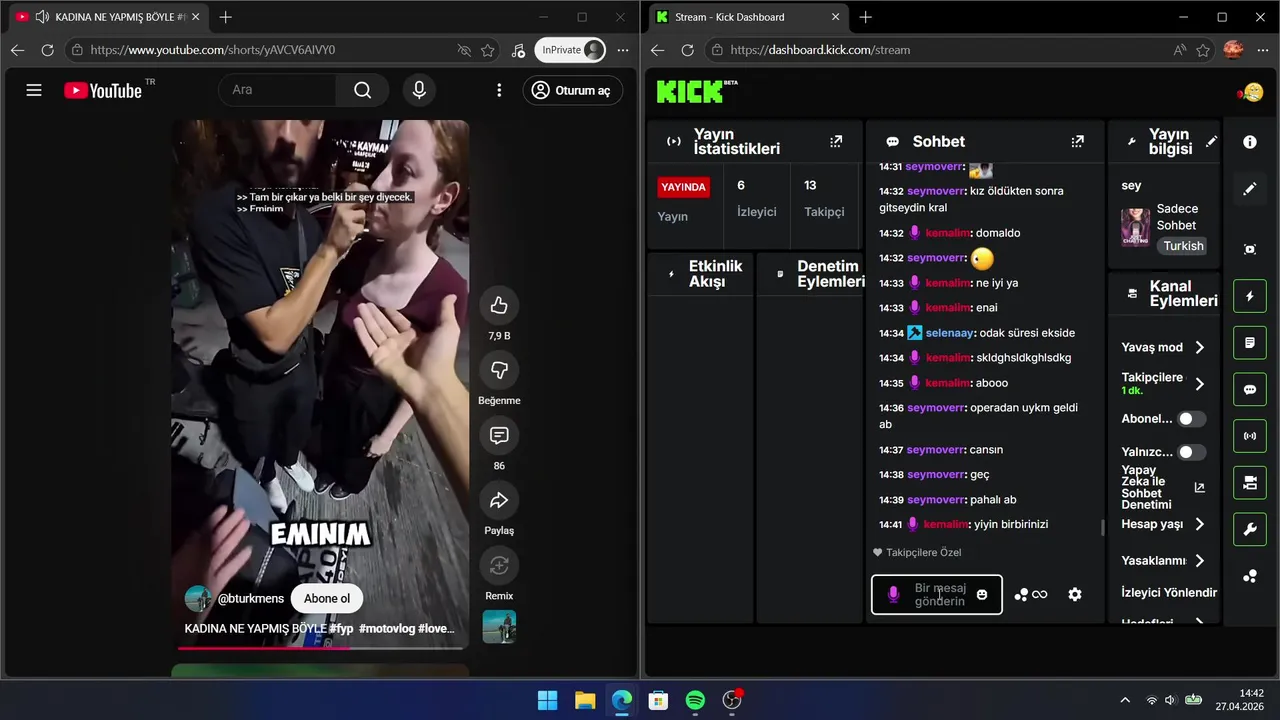Image resolution: width=1280 pixels, height=720 pixels.
Task: Open the Remix icon on the short
Action: click(499, 566)
